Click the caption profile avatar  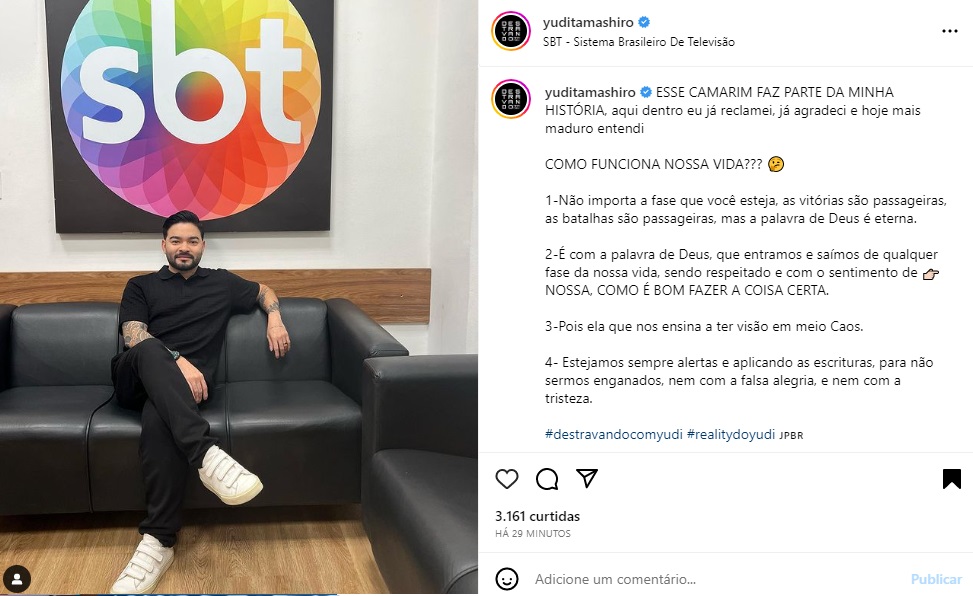(x=510, y=99)
